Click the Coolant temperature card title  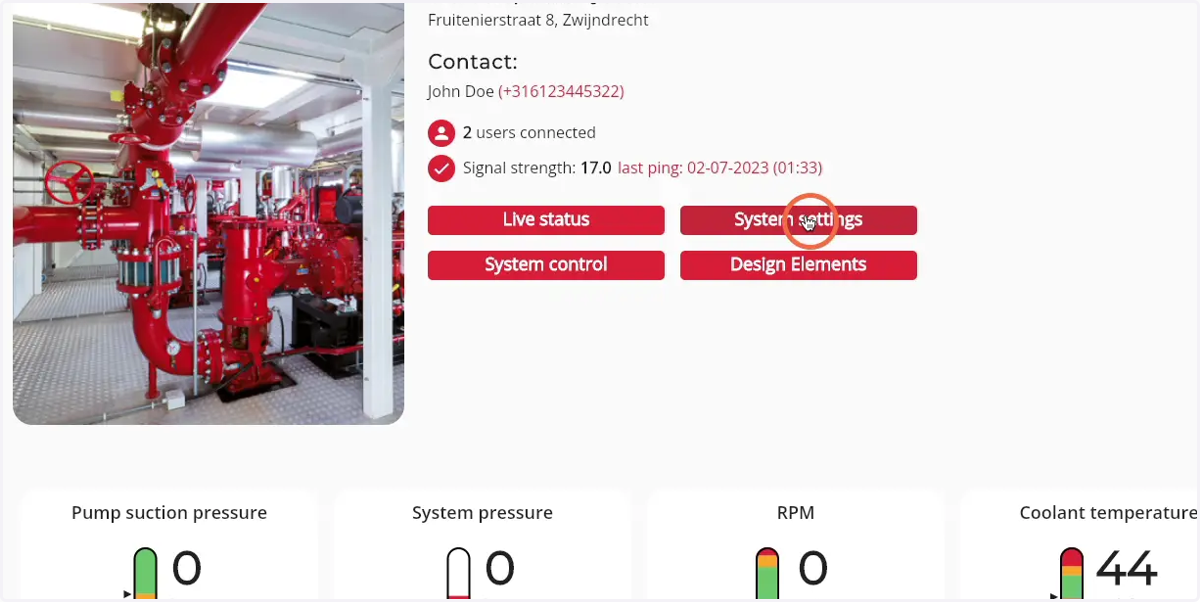coord(1108,513)
